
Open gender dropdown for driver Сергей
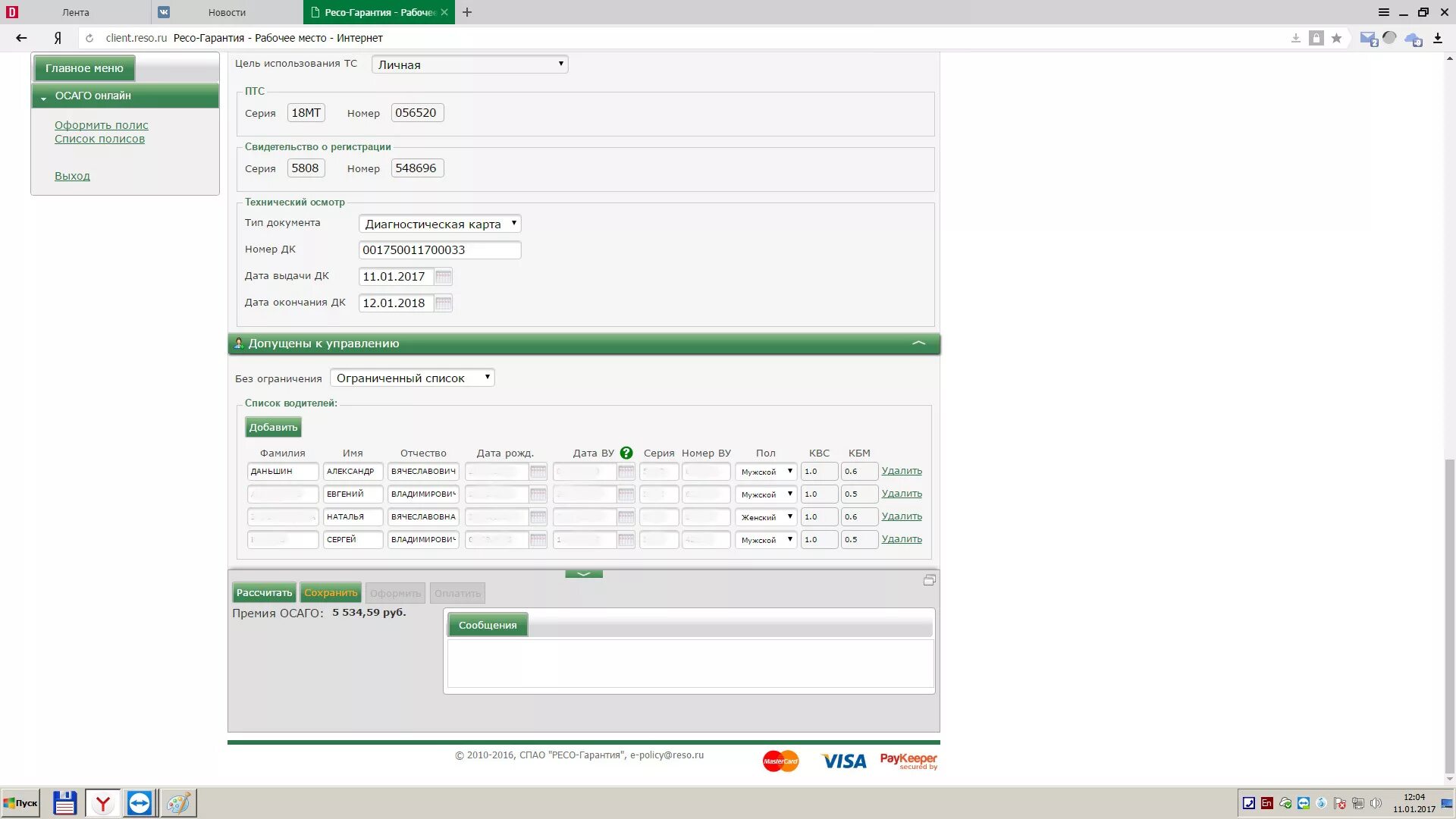point(766,540)
